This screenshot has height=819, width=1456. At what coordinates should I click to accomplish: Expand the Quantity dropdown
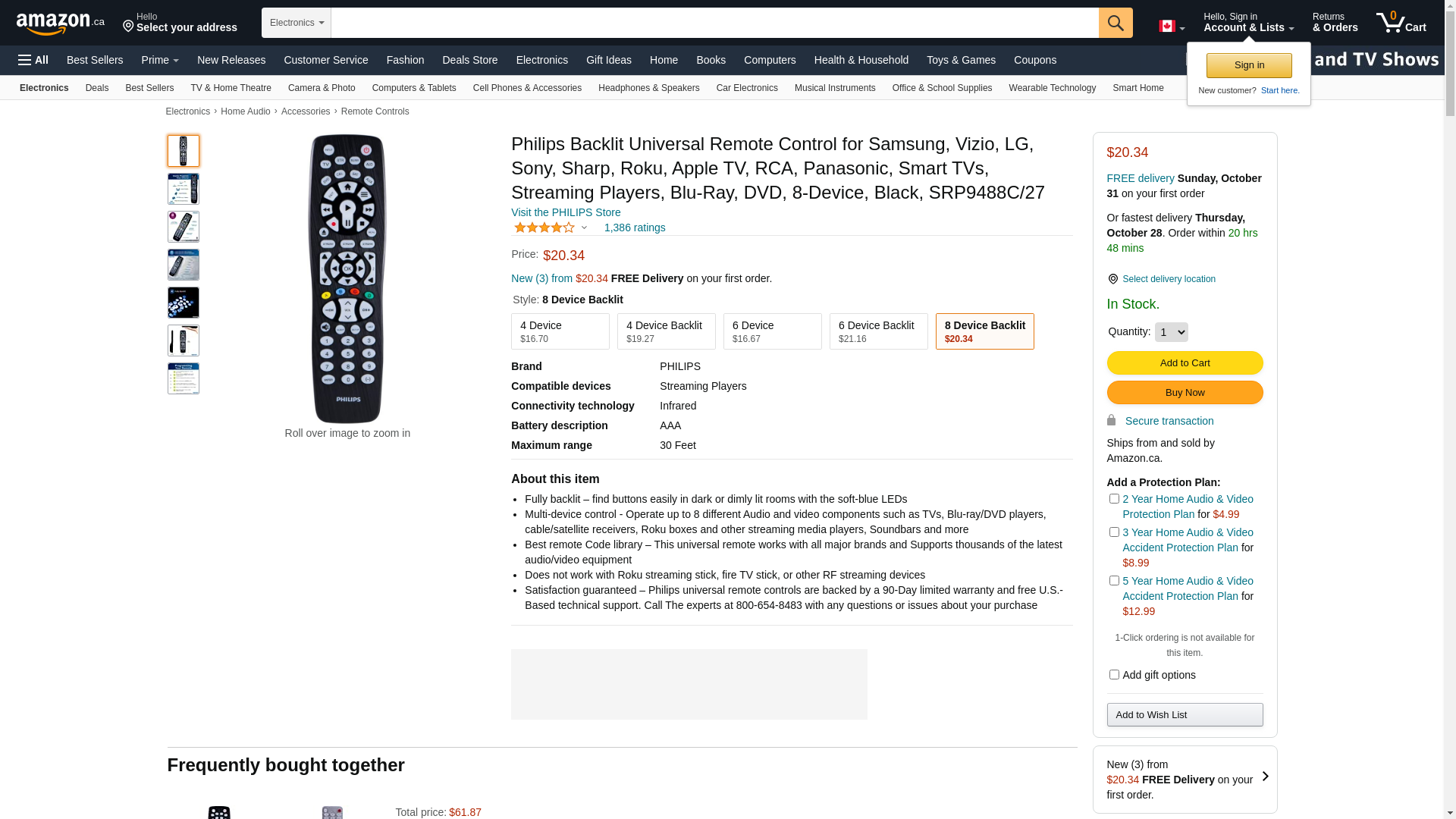pos(1171,332)
